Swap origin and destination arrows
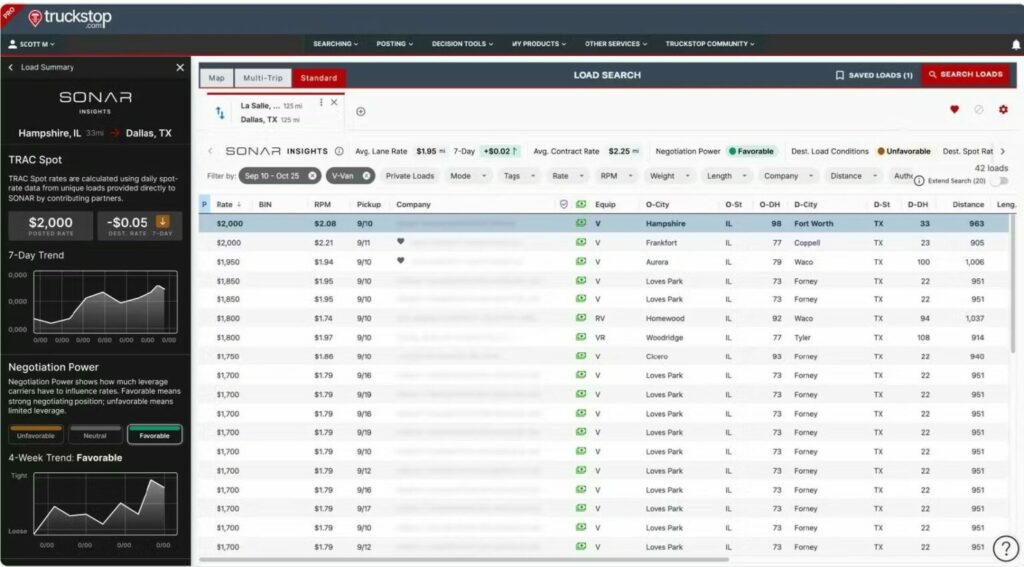The height and width of the screenshot is (567, 1024). (220, 113)
